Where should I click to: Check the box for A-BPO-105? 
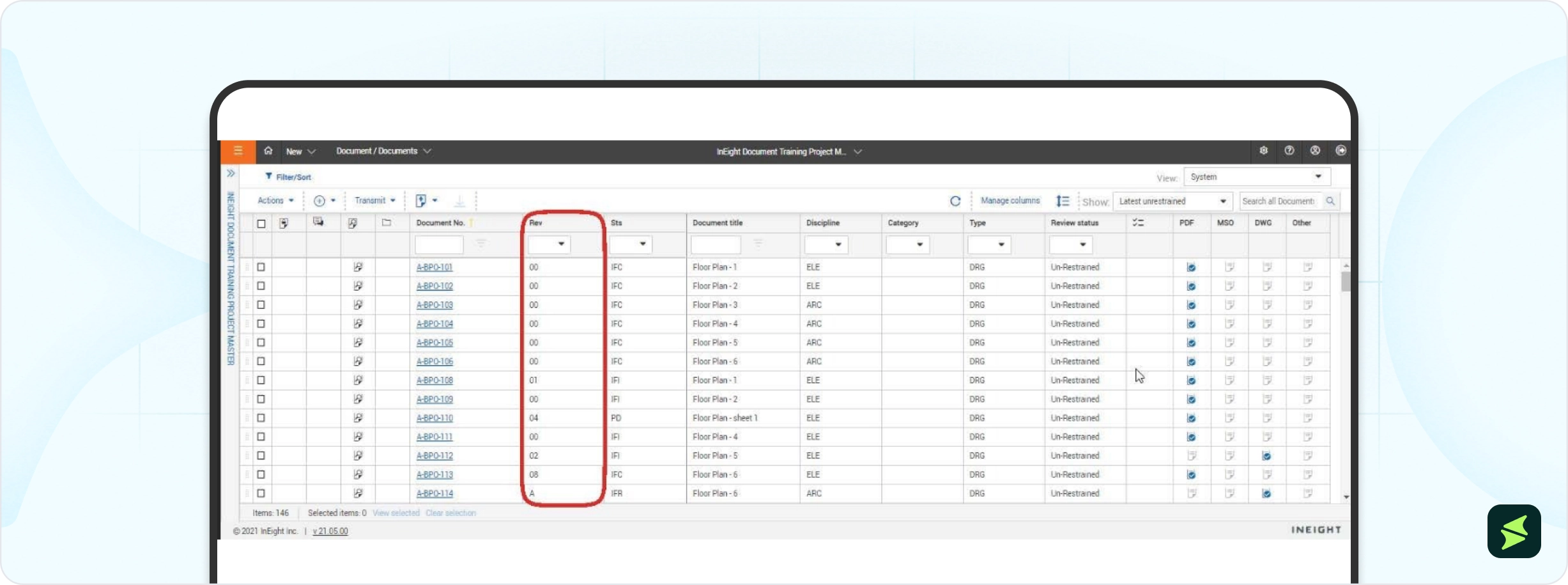click(261, 343)
